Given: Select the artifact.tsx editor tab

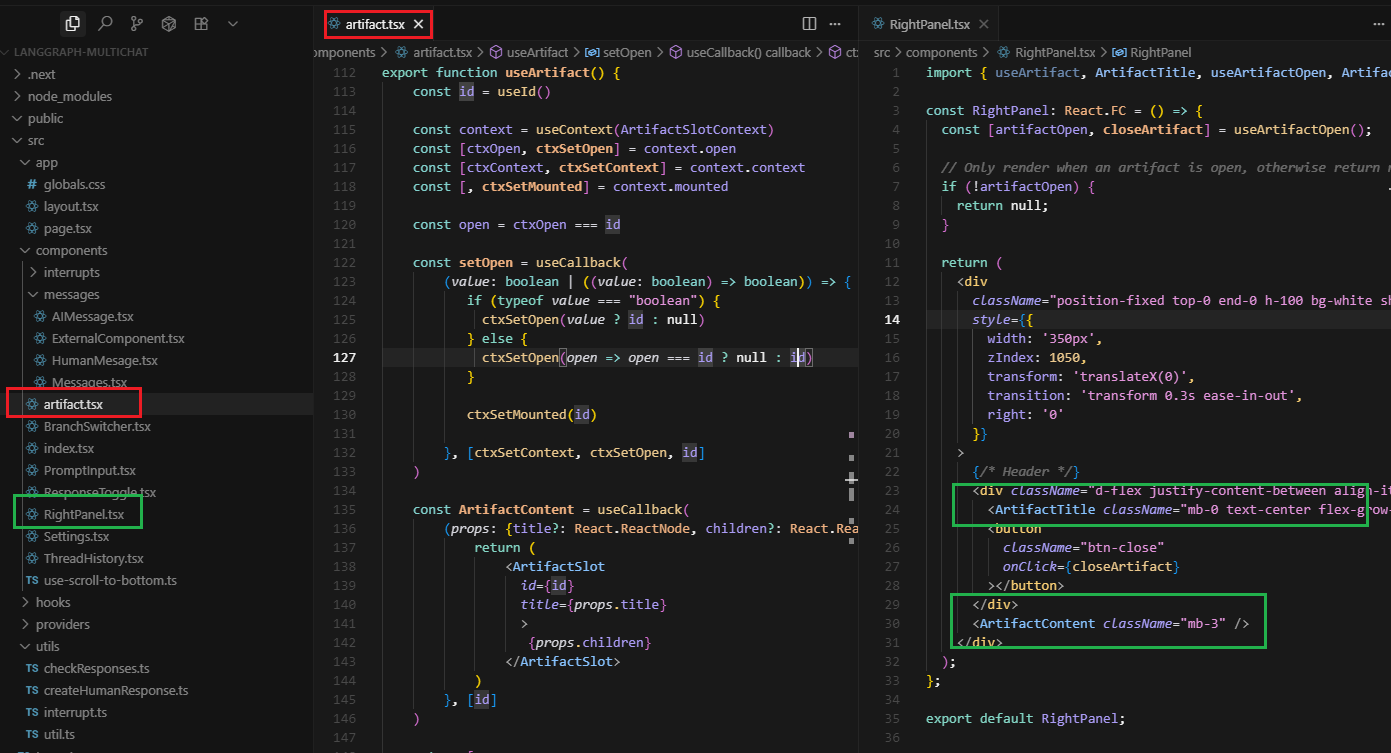Looking at the screenshot, I should tap(375, 24).
